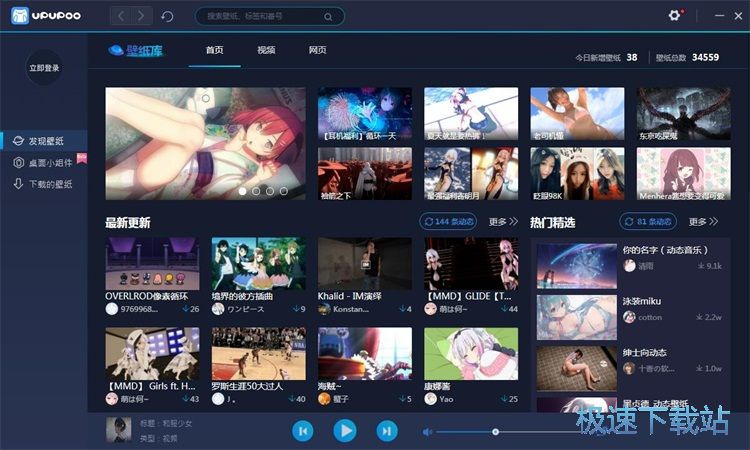Open the 循环一天 fireworks thumbnail
This screenshot has height=450, width=750.
(x=365, y=114)
